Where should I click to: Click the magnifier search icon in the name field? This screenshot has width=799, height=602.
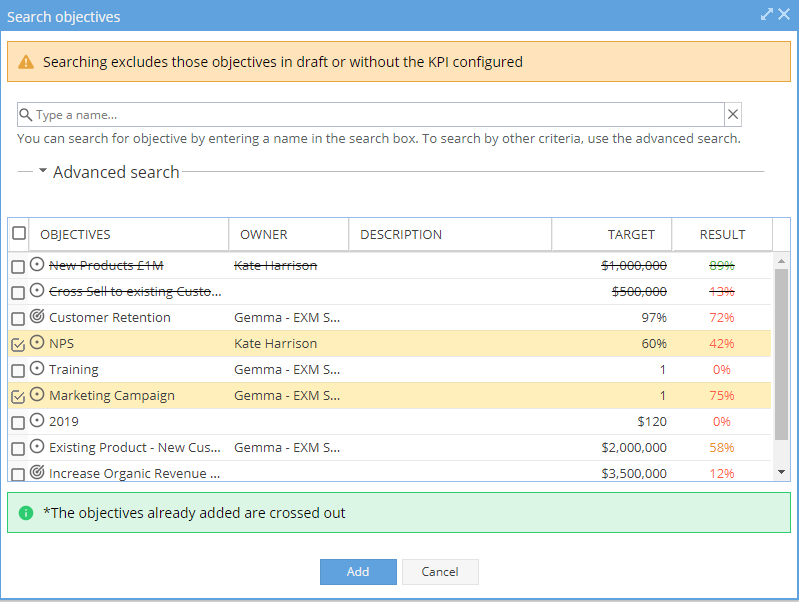point(25,115)
